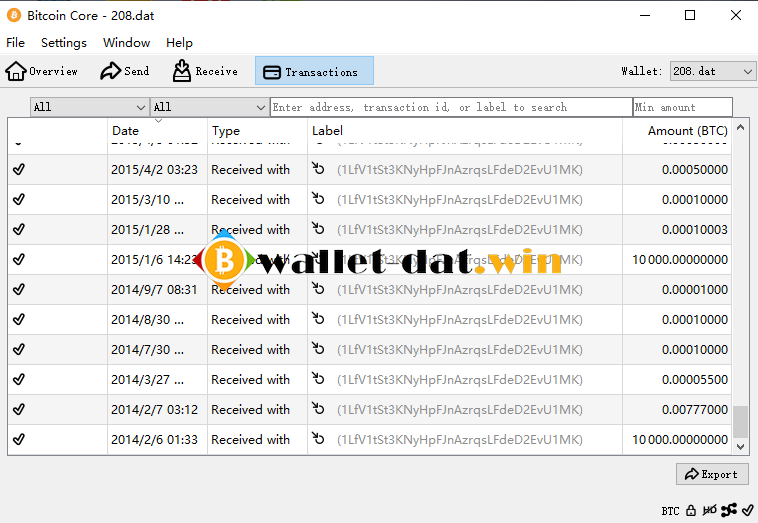Open the Receive tab

tap(205, 71)
